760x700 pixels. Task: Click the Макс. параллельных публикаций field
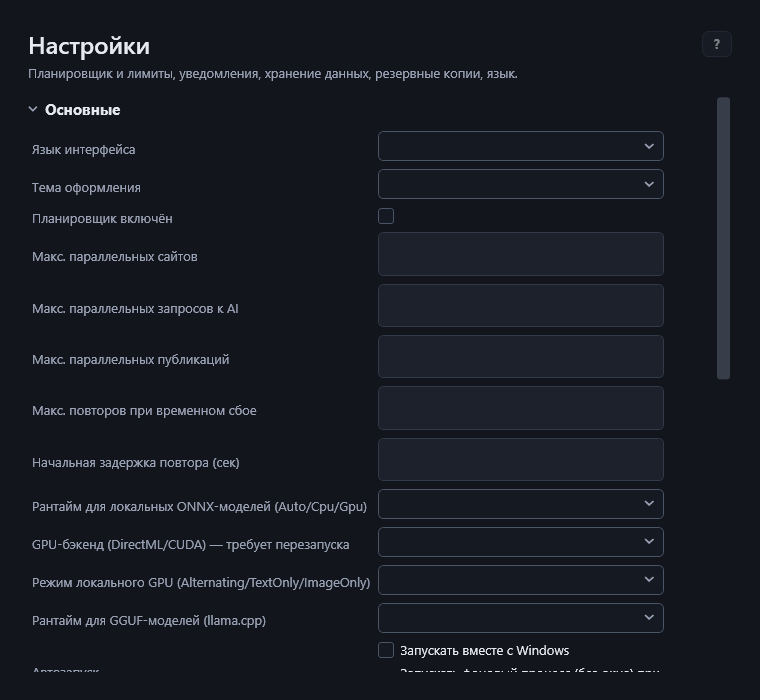point(521,356)
